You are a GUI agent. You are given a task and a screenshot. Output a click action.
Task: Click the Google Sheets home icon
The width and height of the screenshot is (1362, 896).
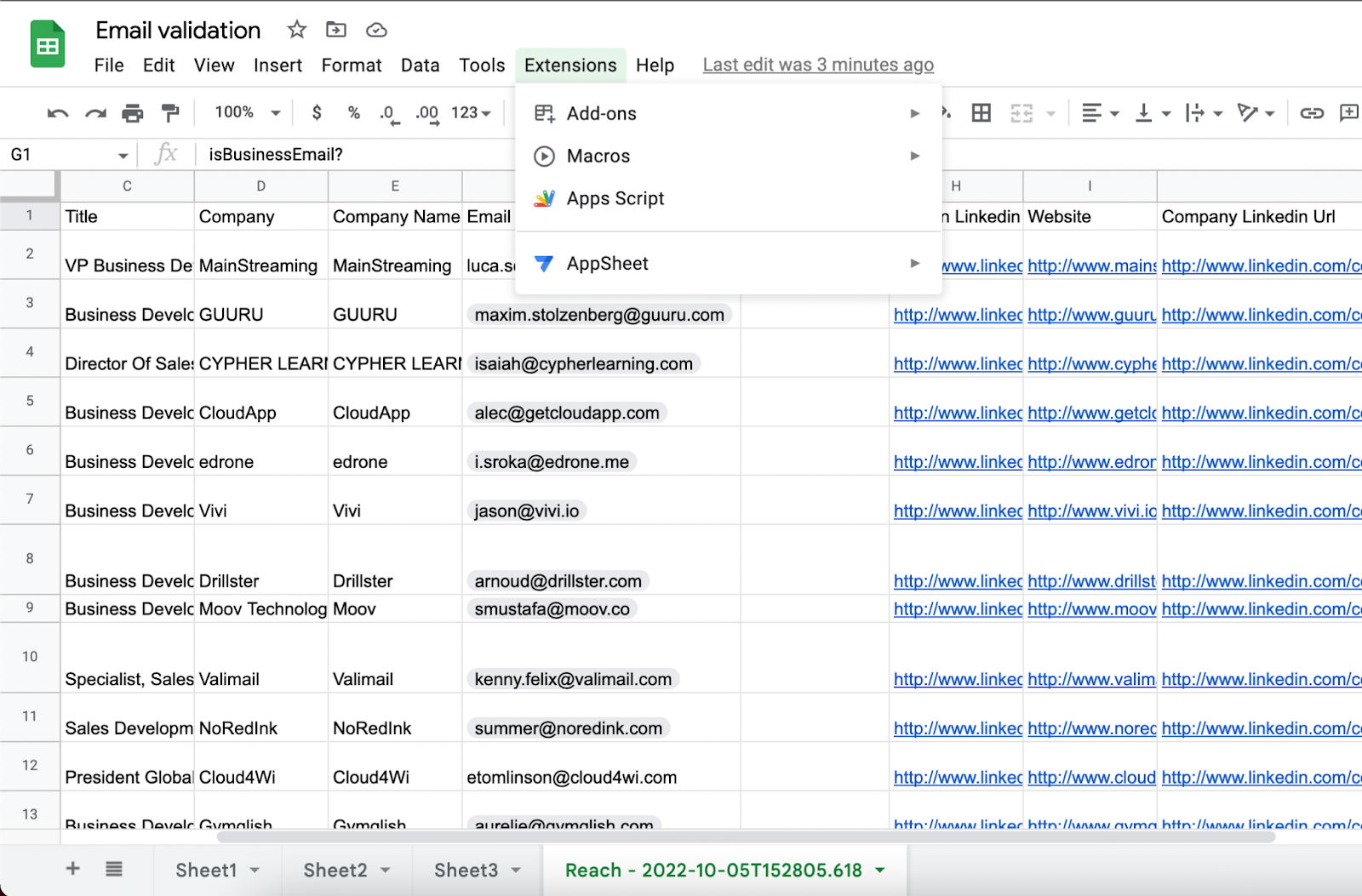click(48, 44)
